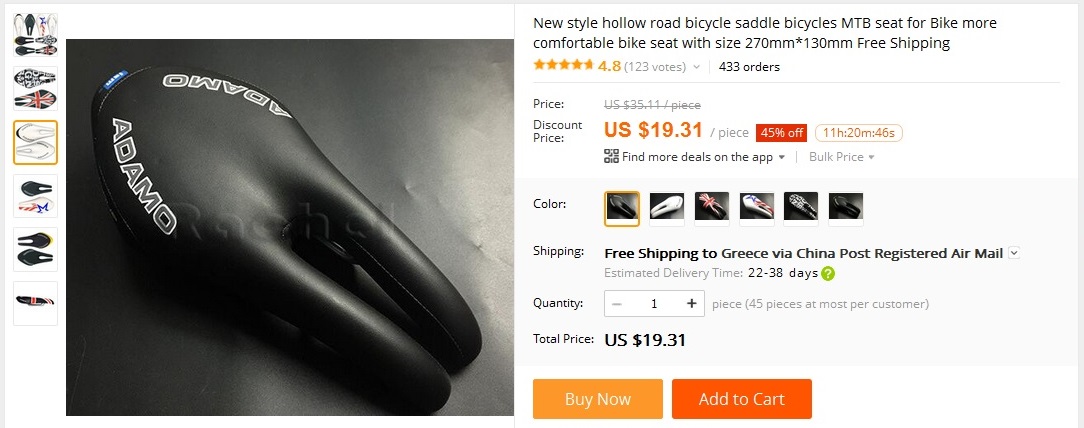Select the black saddle color option
The width and height of the screenshot is (1084, 428).
tap(622, 209)
